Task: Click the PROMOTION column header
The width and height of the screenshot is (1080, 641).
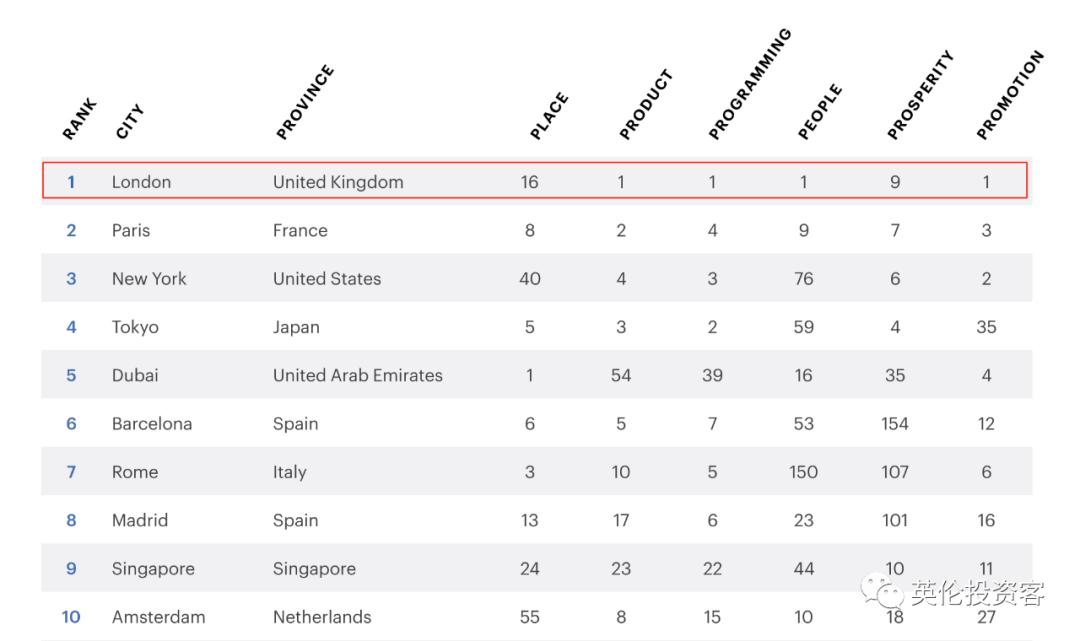Action: coord(1009,95)
